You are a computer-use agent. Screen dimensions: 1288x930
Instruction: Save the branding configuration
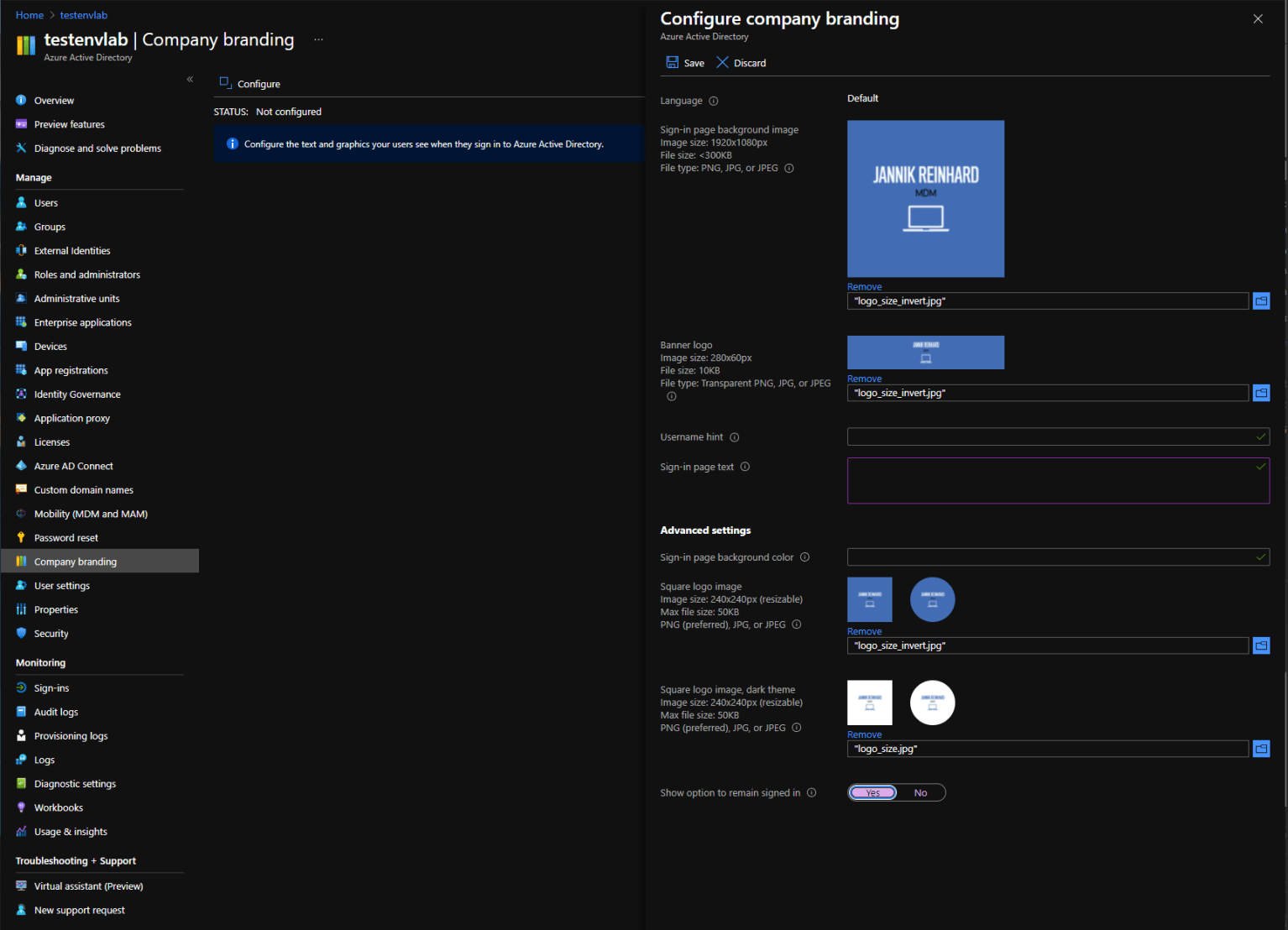pyautogui.click(x=684, y=62)
